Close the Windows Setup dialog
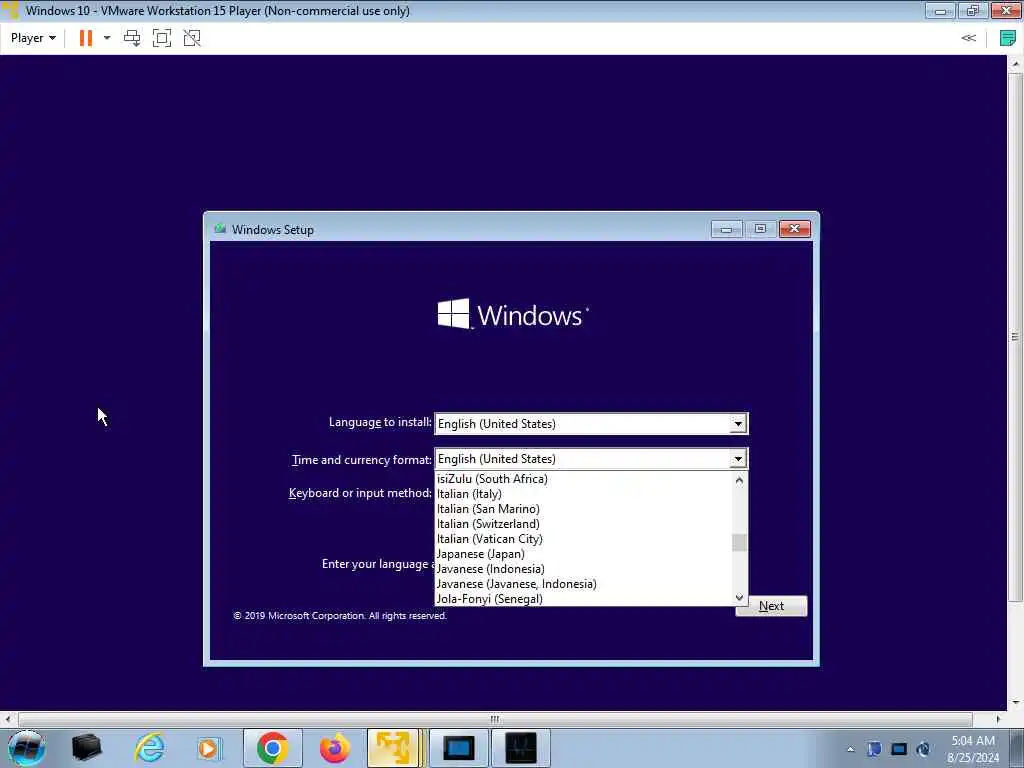 point(794,229)
